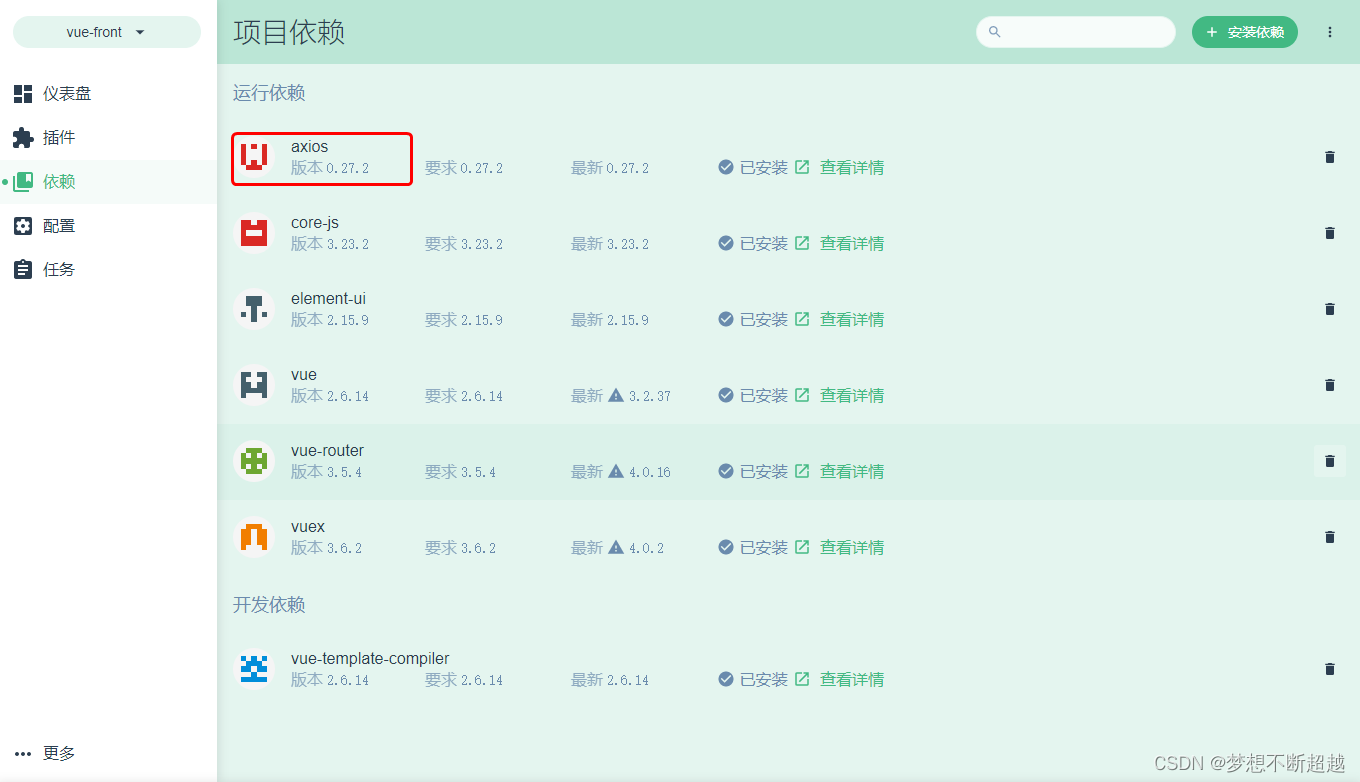
Task: Click the vuex package name
Action: [x=308, y=527]
